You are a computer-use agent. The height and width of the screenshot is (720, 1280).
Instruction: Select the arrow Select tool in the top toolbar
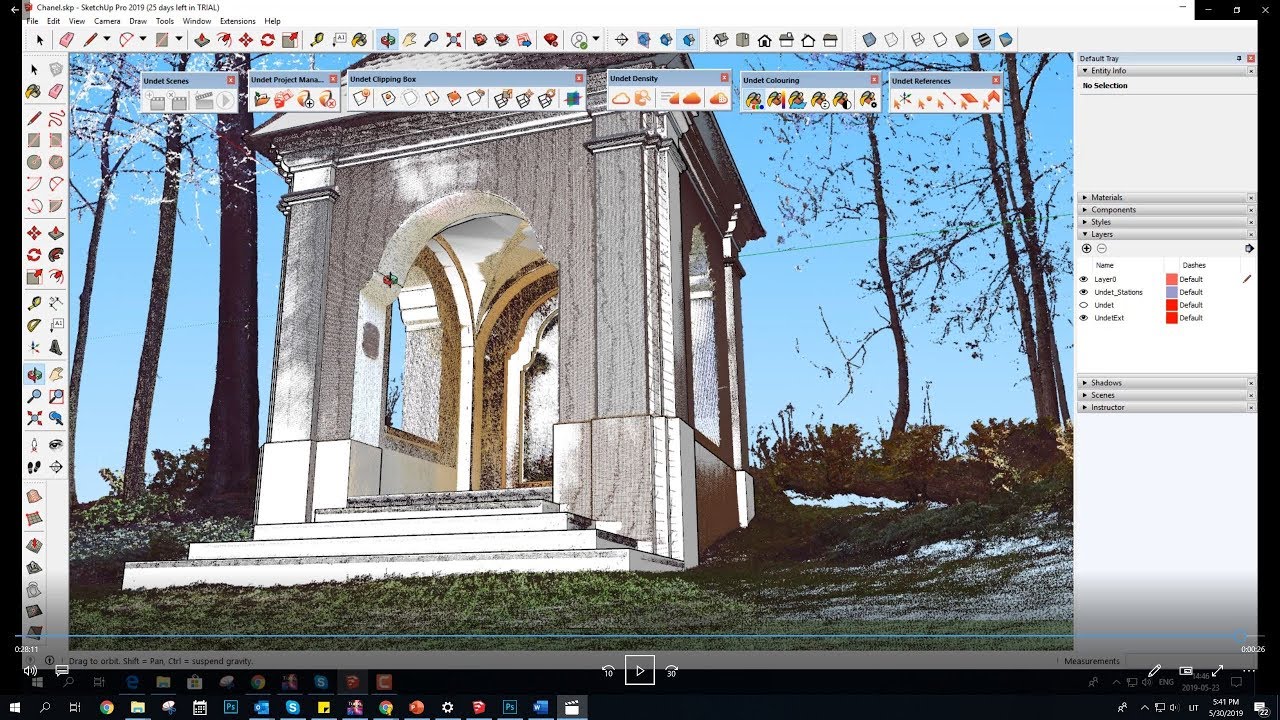pos(40,40)
